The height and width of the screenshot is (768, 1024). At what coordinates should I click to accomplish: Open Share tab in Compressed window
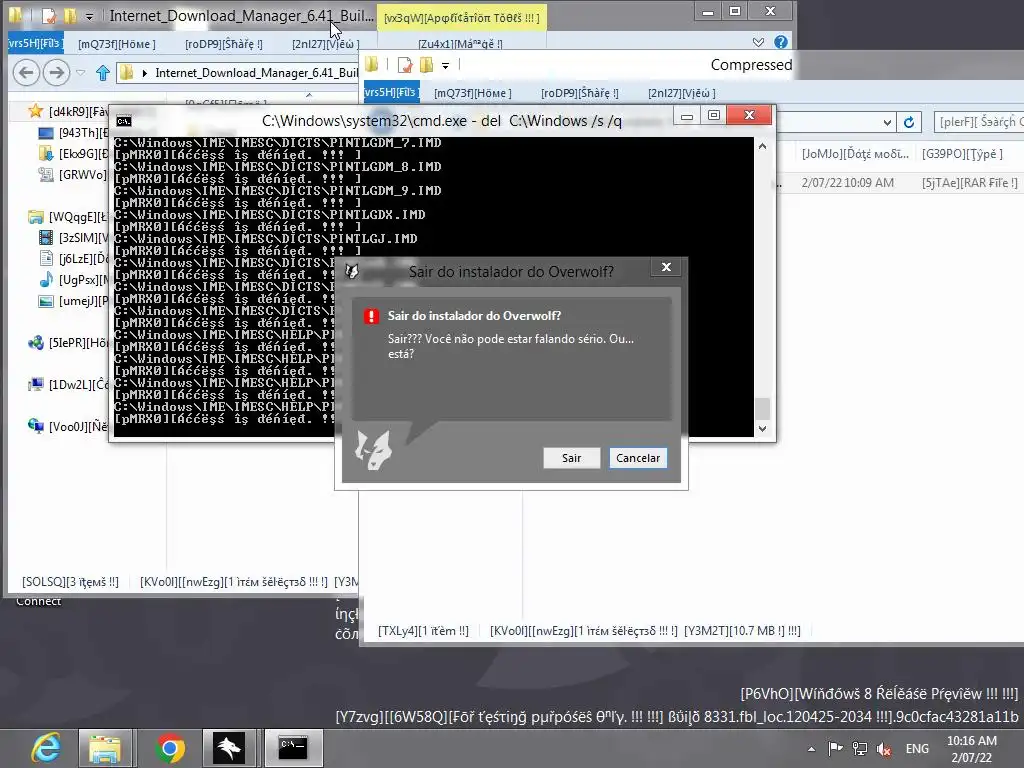click(x=580, y=93)
